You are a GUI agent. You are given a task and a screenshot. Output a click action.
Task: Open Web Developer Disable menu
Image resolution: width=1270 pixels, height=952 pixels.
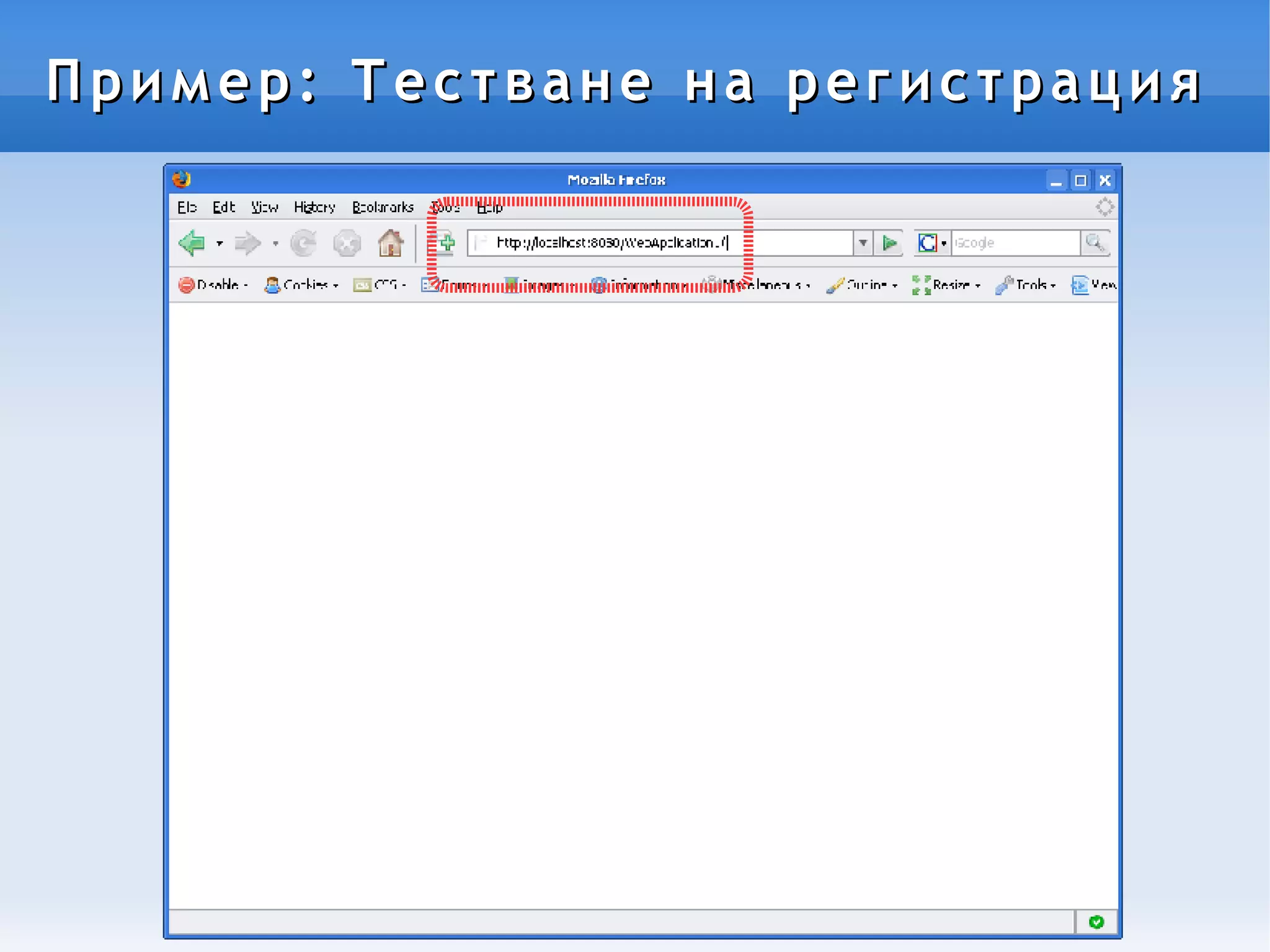click(x=213, y=285)
